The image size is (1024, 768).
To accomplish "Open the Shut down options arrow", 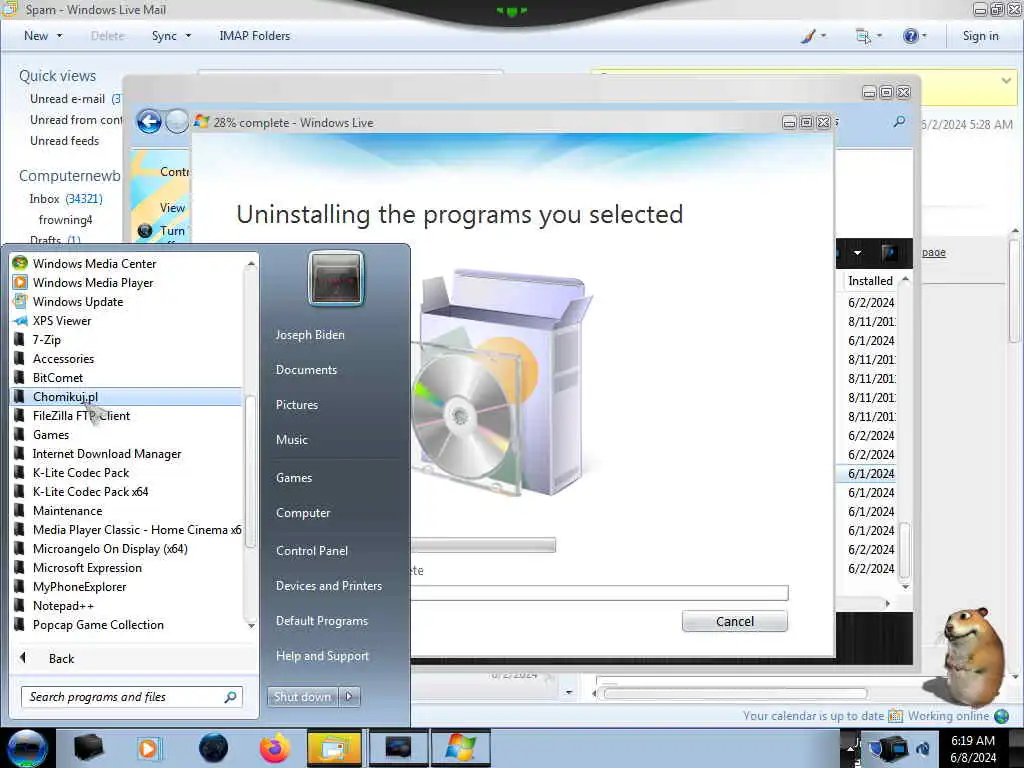I will tap(349, 697).
